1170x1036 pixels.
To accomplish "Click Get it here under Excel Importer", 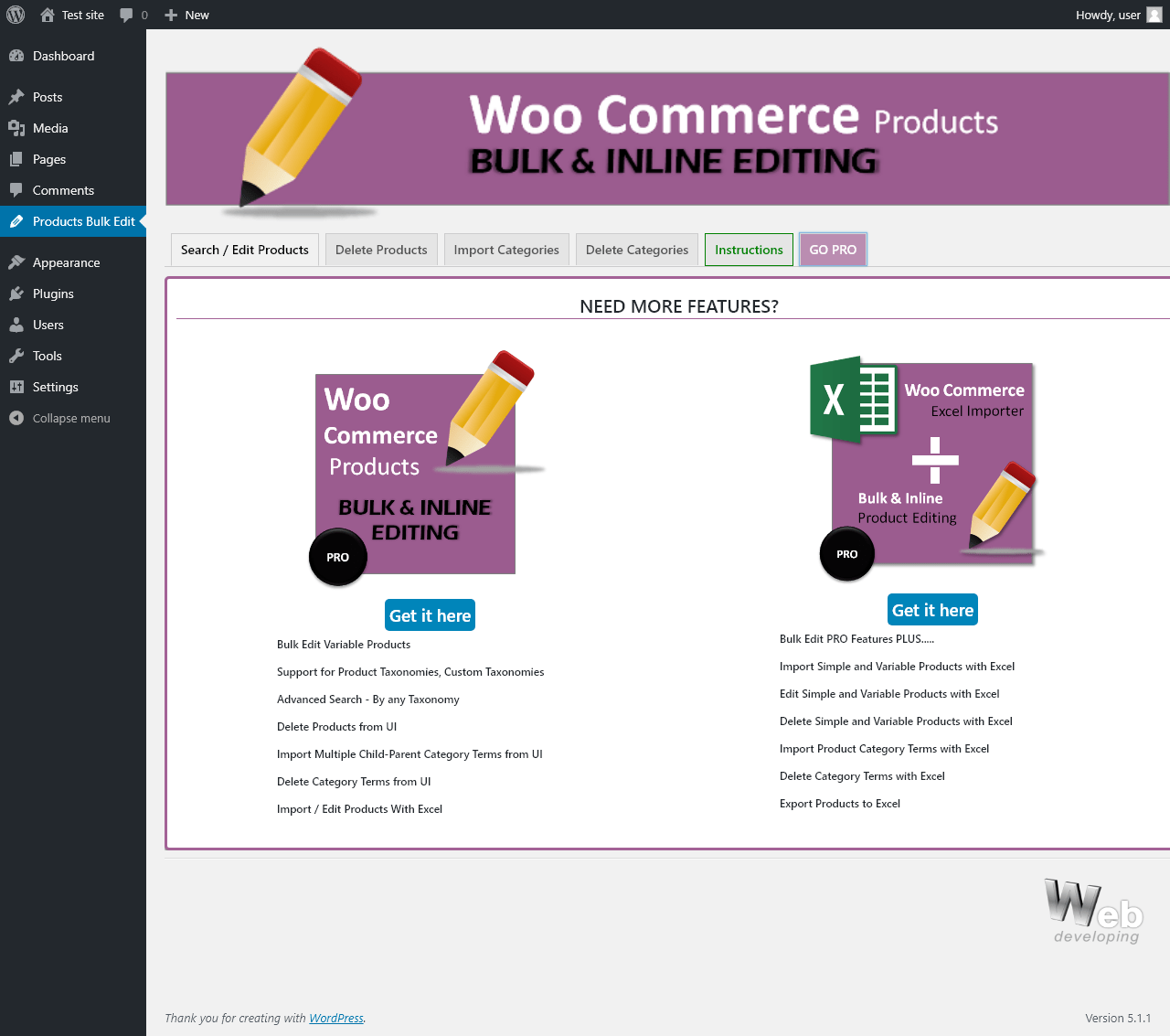I will point(932,610).
